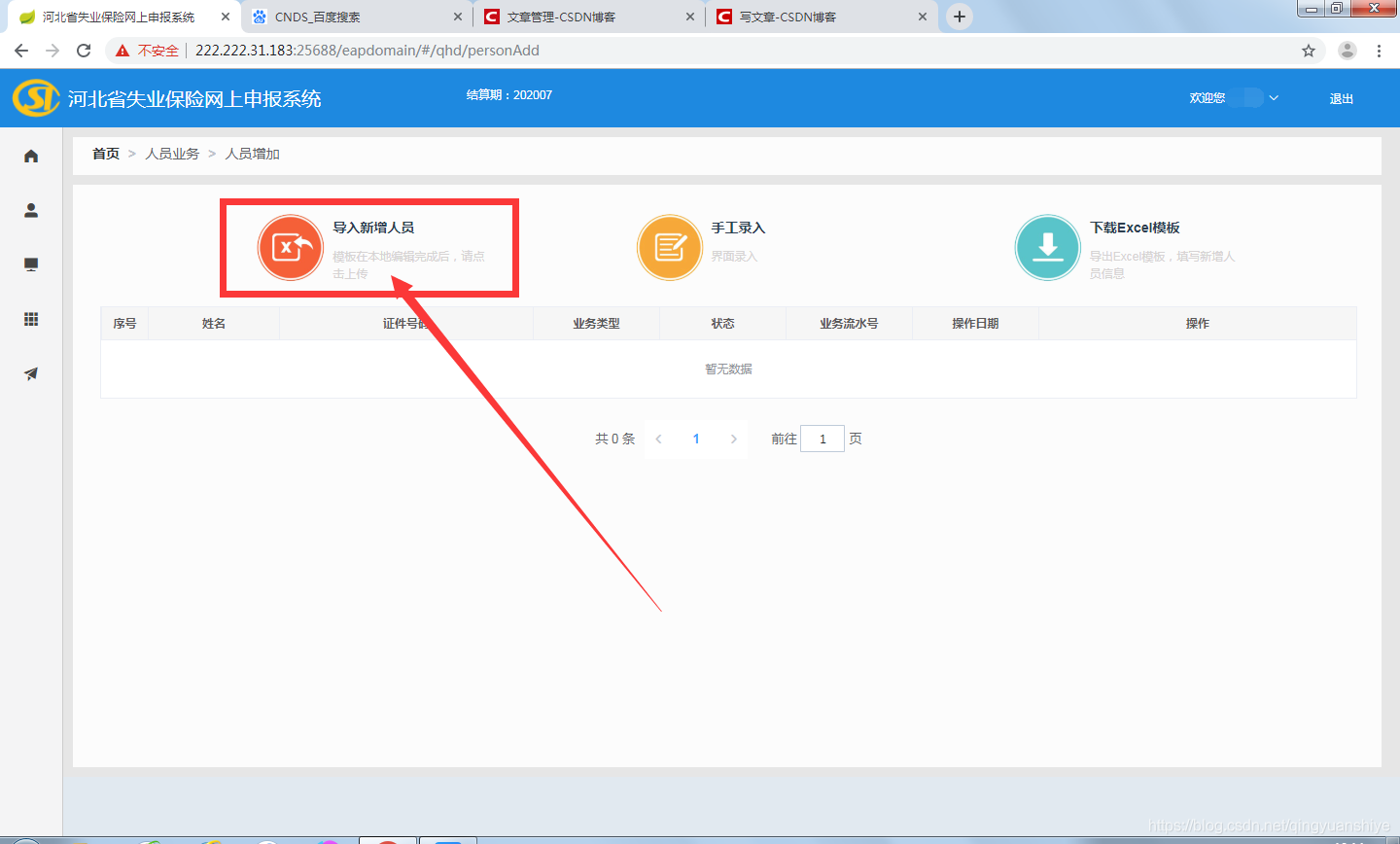The width and height of the screenshot is (1400, 844).
Task: Go back in browser history
Action: (x=21, y=51)
